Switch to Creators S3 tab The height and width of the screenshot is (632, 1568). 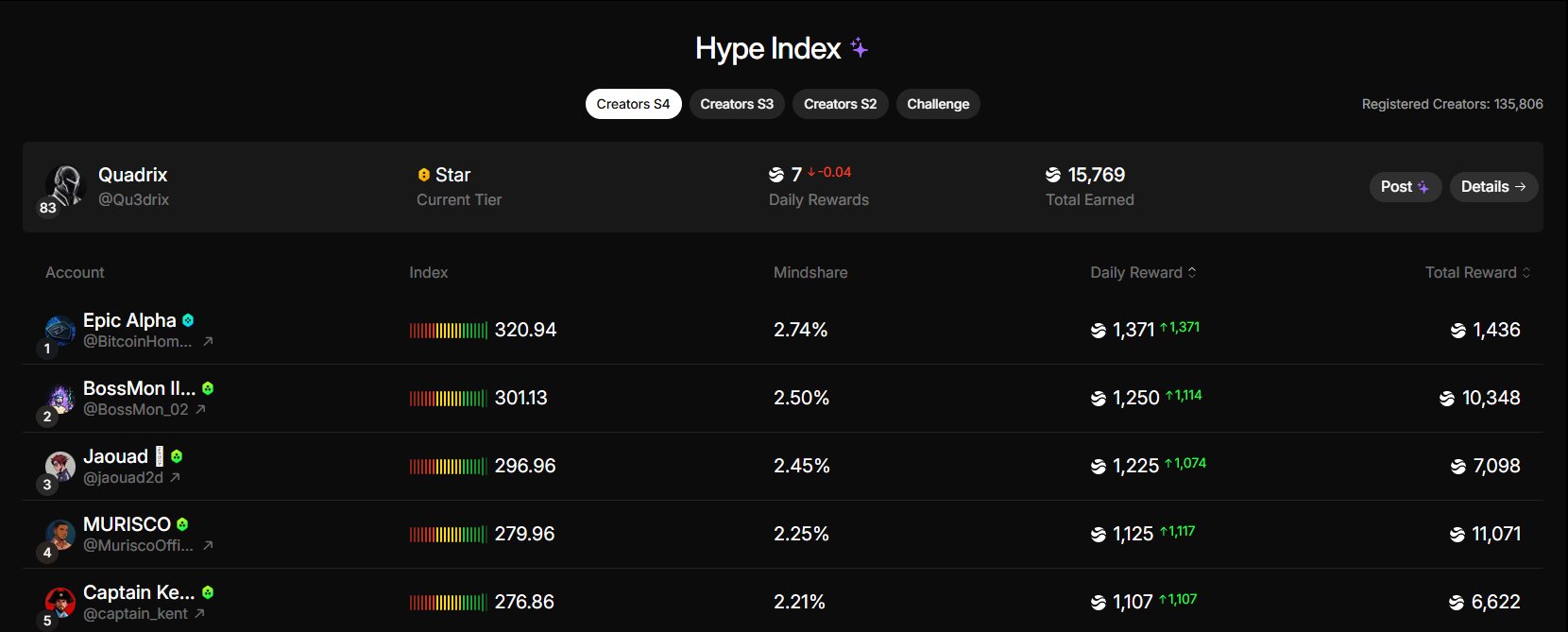point(737,104)
